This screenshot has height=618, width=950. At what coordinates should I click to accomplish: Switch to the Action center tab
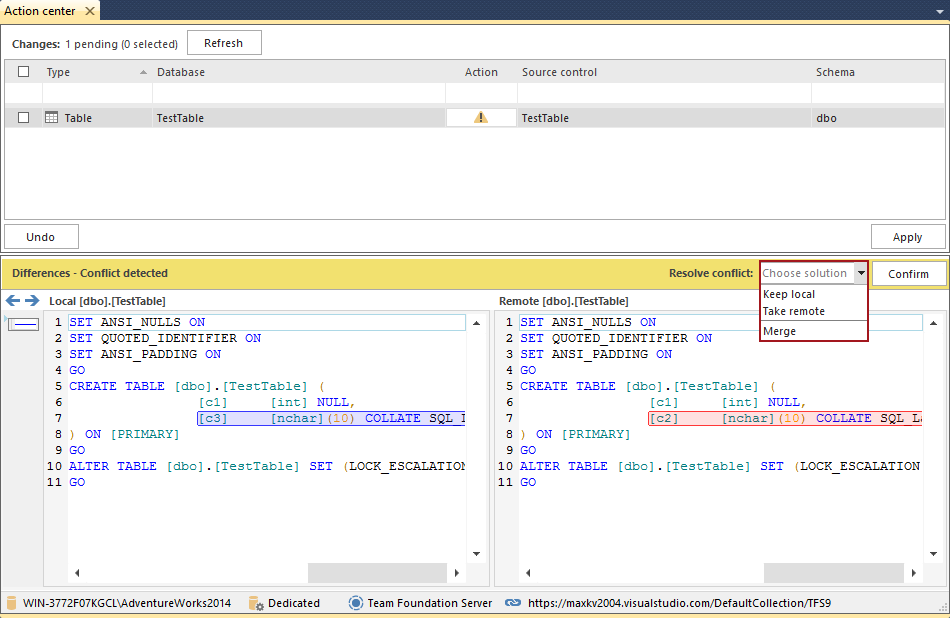point(42,10)
